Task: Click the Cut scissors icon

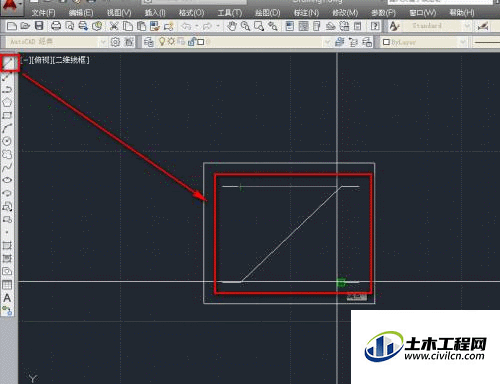Action: coord(114,26)
